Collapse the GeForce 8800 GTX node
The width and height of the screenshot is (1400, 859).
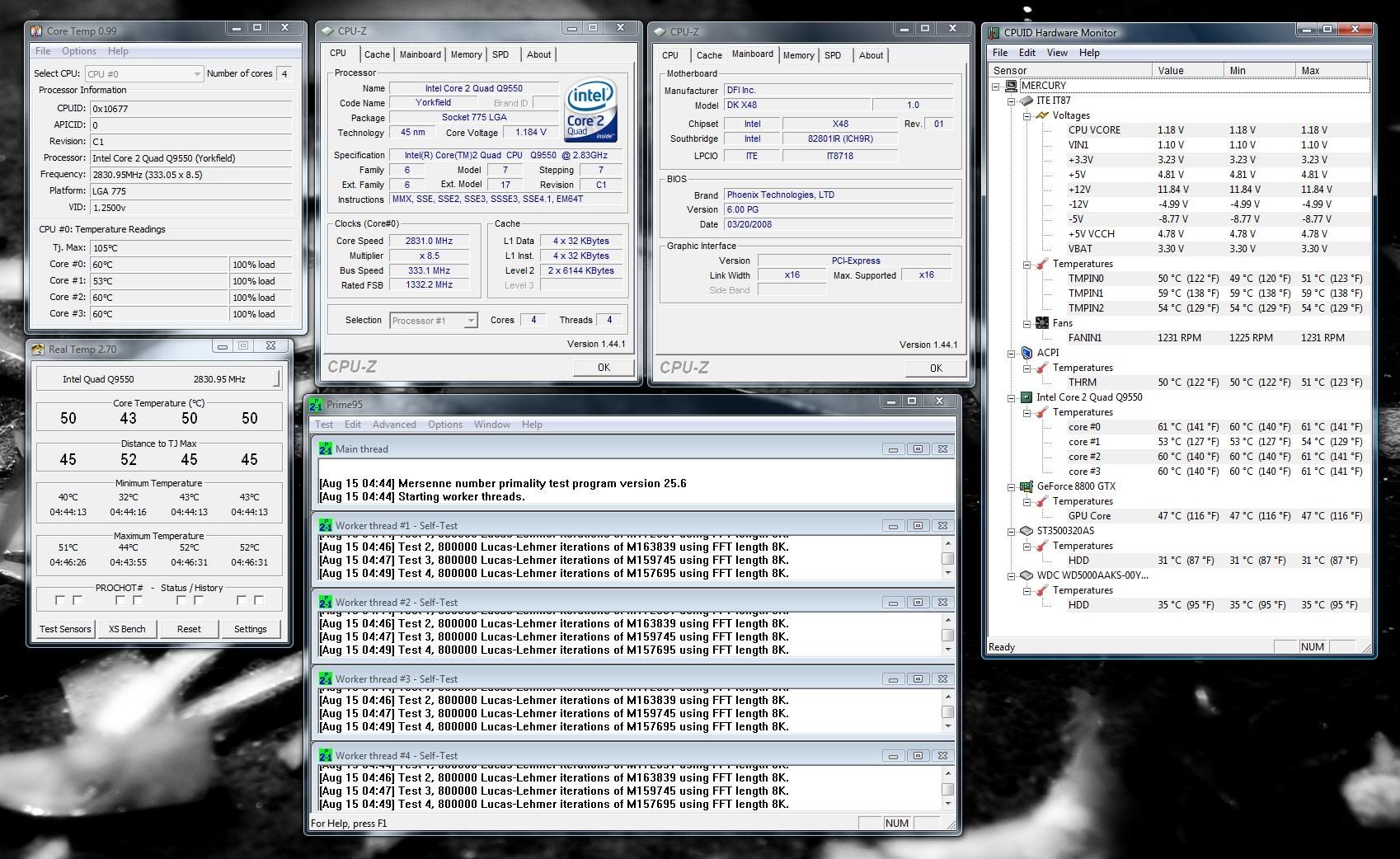(x=1012, y=486)
